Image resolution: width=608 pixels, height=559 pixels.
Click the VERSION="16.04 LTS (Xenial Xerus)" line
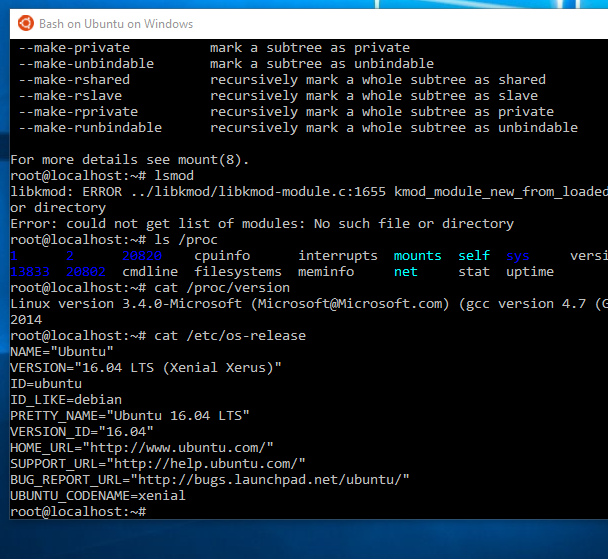pos(146,367)
